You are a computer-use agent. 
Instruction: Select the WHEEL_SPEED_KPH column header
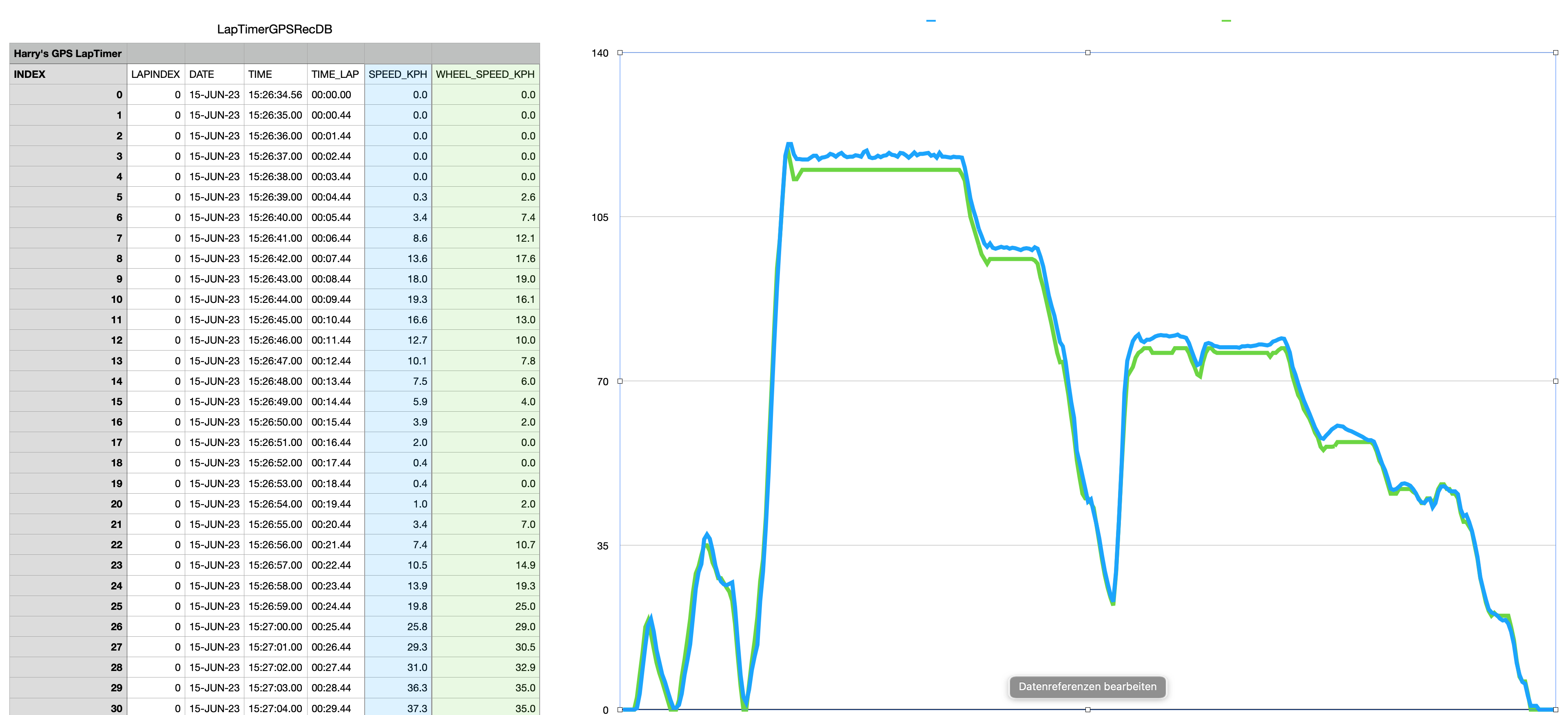(x=486, y=74)
